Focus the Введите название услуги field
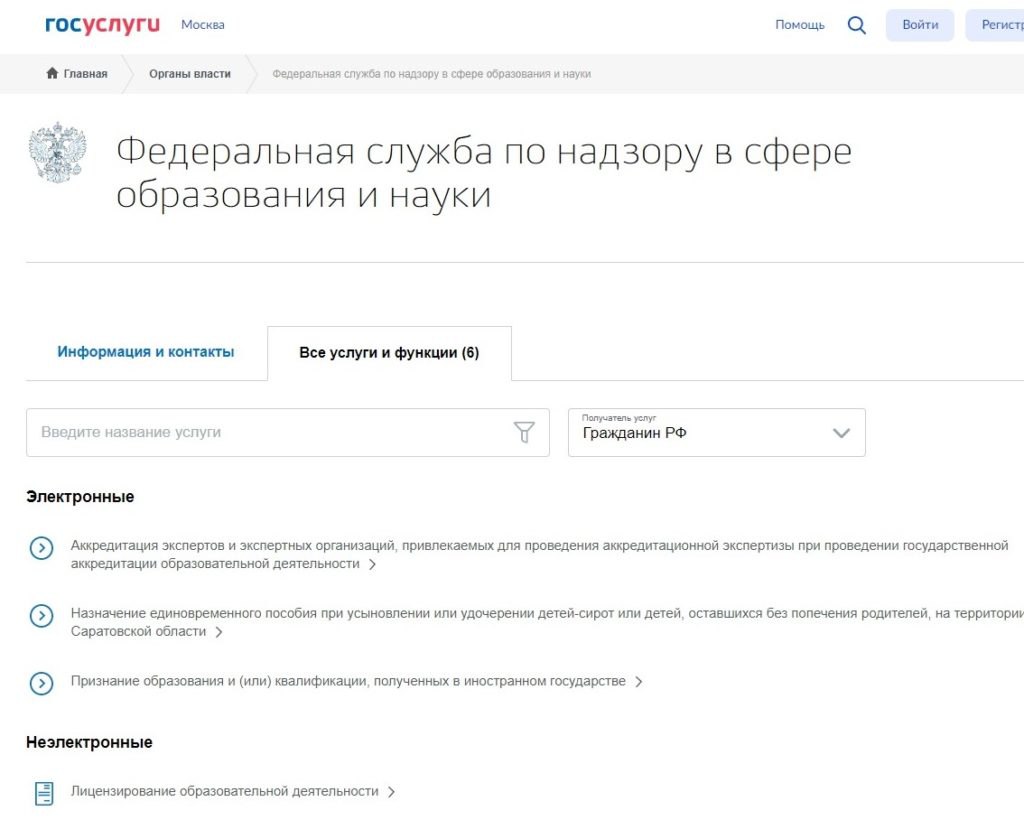 (x=270, y=432)
